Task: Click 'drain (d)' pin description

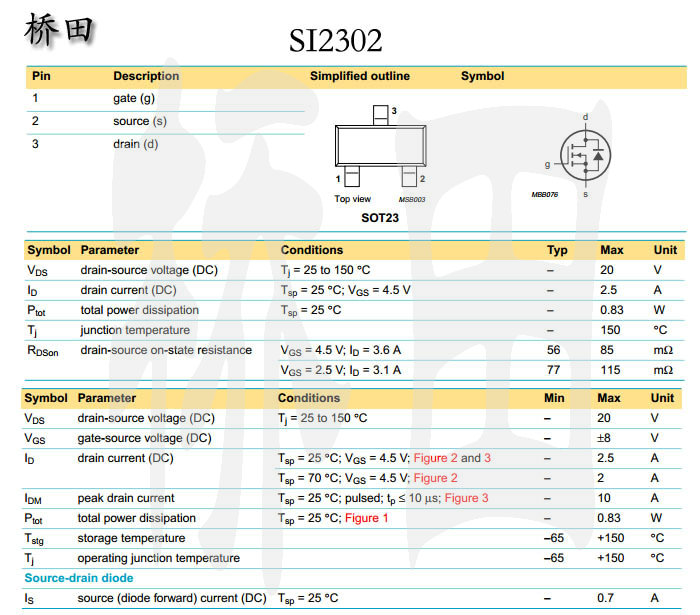Action: pyautogui.click(x=136, y=144)
